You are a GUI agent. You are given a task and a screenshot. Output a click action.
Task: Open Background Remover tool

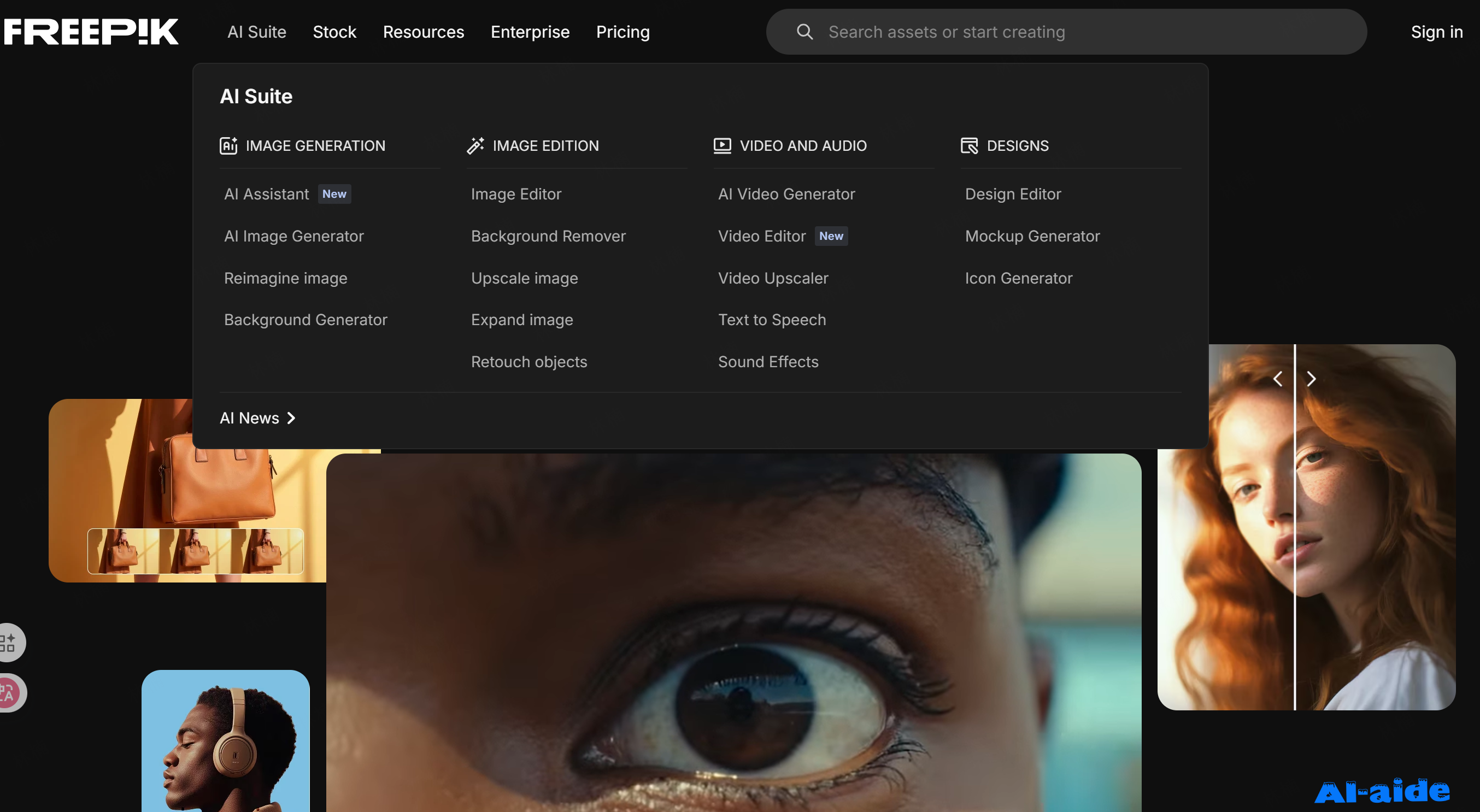pyautogui.click(x=548, y=236)
